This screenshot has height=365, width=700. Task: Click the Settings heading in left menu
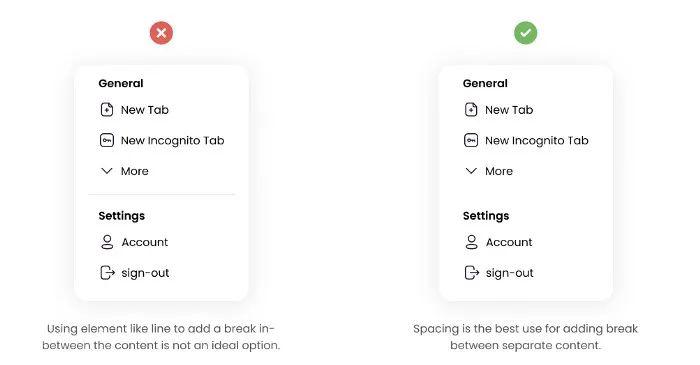pos(122,216)
